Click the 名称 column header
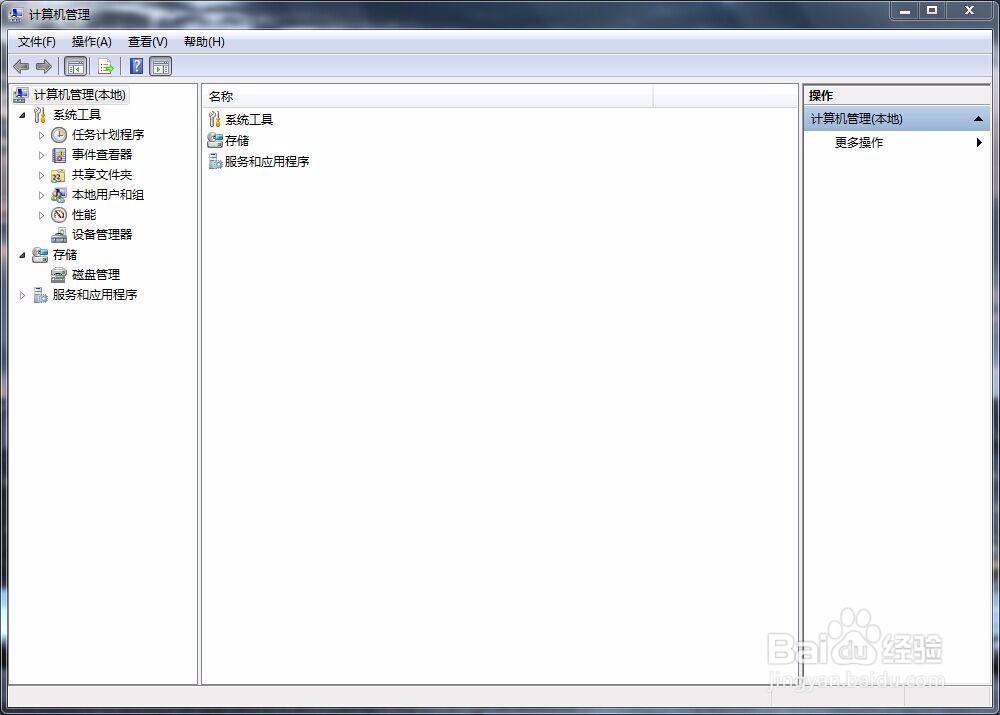Screen dimensions: 1000x715 point(428,96)
